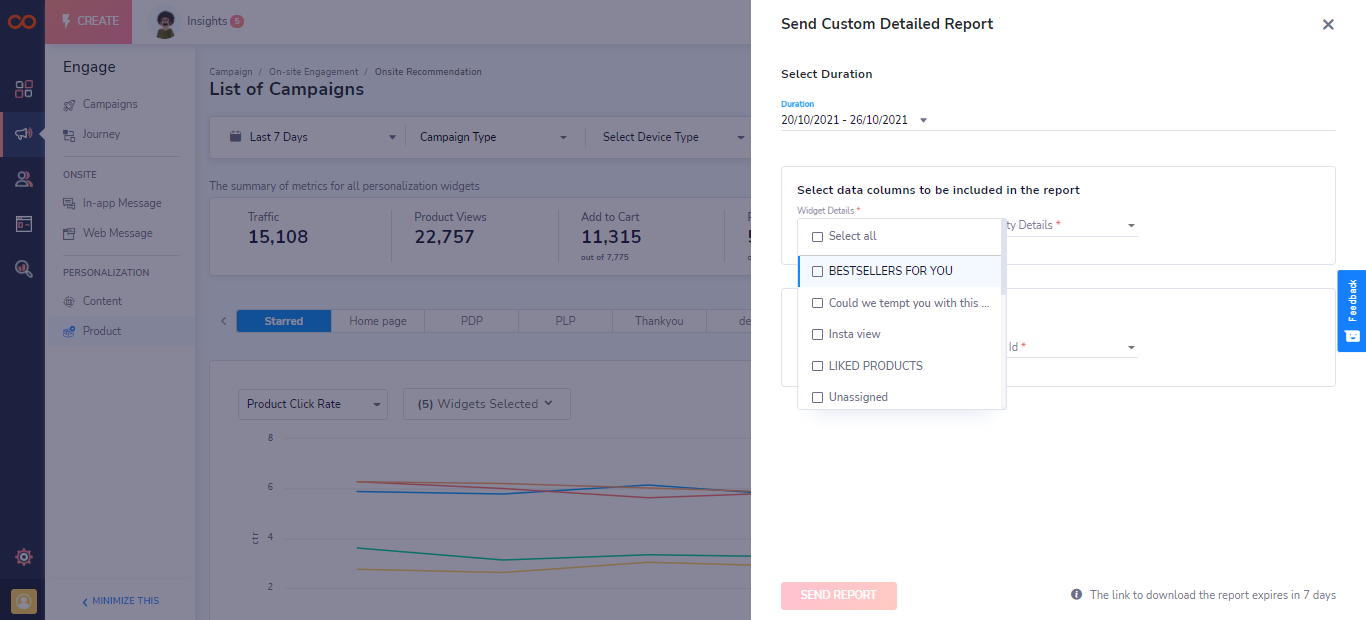Open the Product Click Rate dropdown

click(x=313, y=404)
